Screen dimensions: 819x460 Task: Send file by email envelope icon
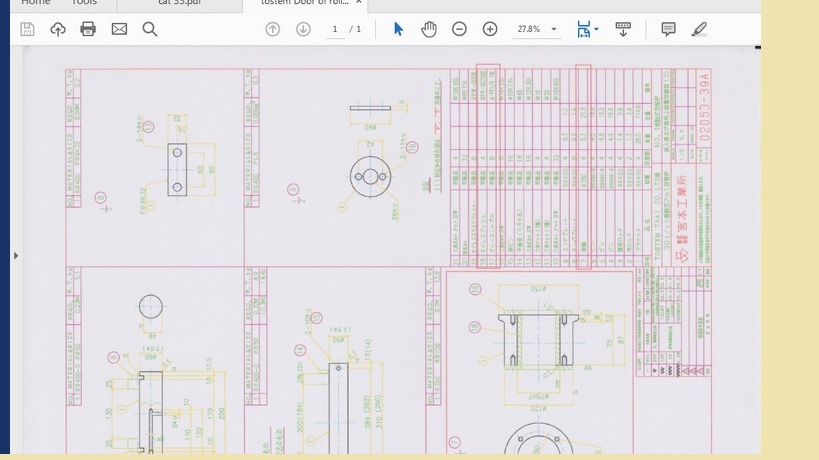point(119,29)
